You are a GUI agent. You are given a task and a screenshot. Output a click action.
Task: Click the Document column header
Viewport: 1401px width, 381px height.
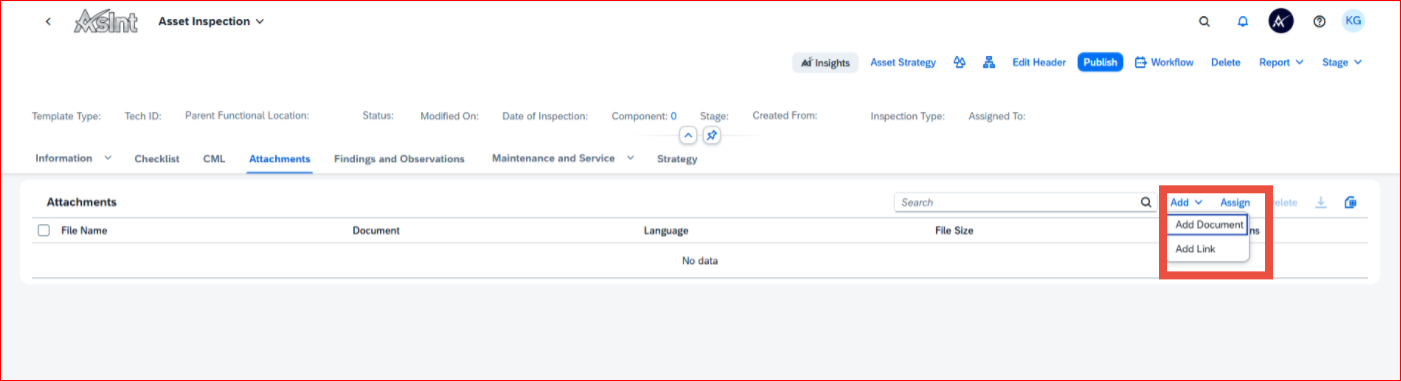coord(376,230)
